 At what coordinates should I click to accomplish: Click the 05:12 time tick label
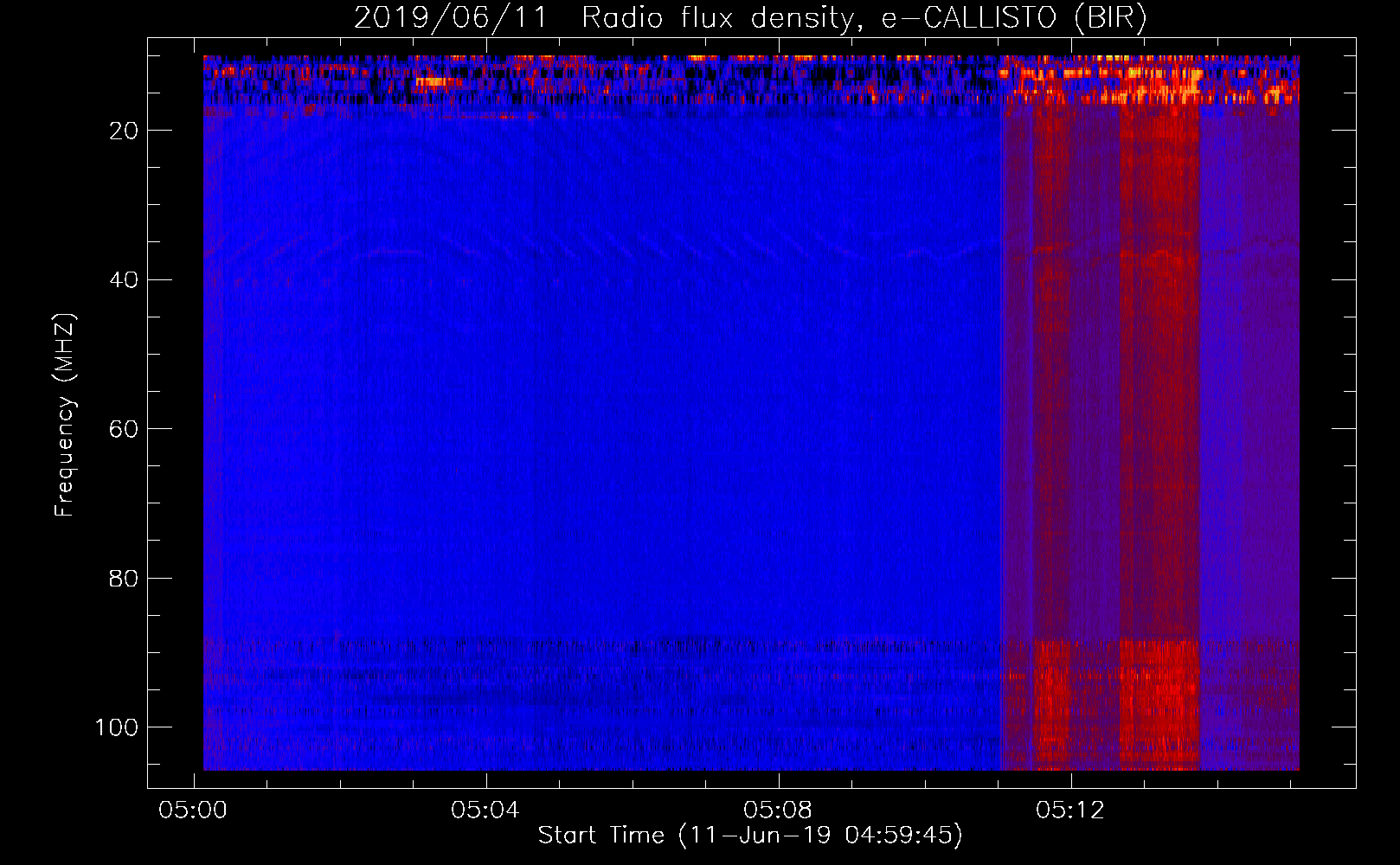click(1070, 811)
